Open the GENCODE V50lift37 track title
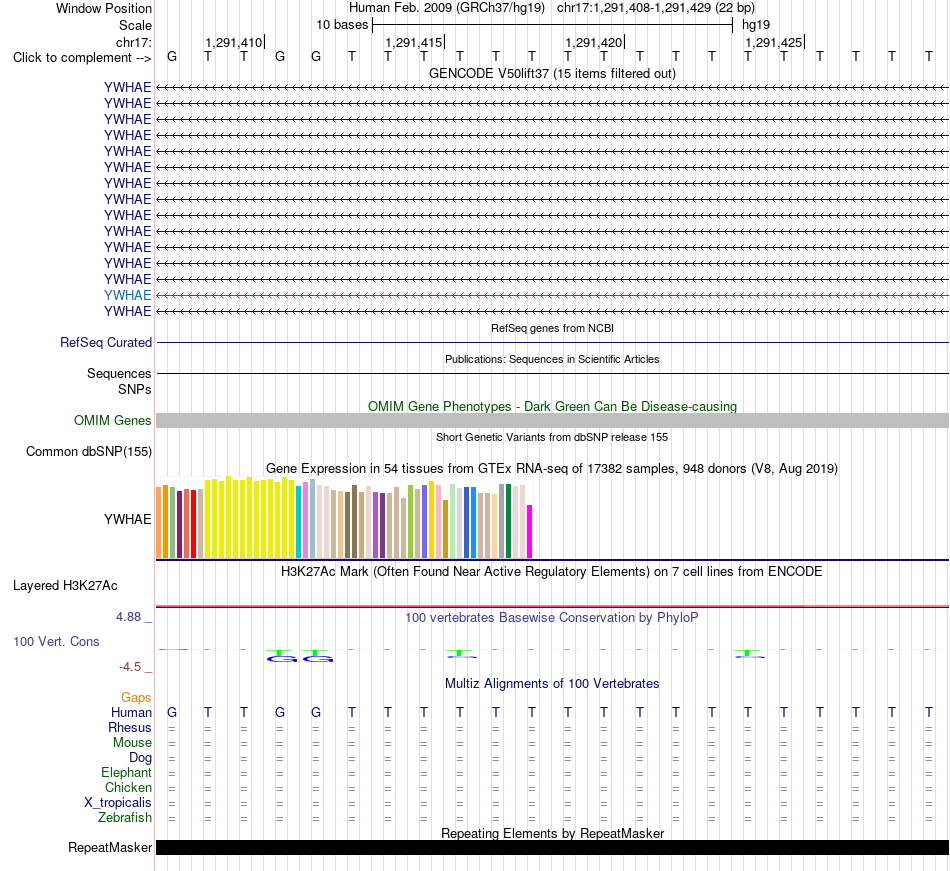950x871 pixels. pos(552,73)
